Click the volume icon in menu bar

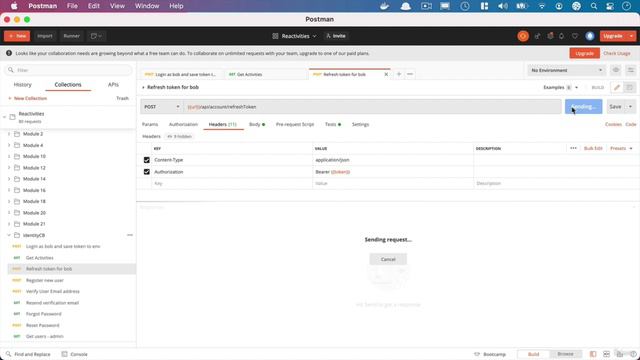[x=503, y=6]
